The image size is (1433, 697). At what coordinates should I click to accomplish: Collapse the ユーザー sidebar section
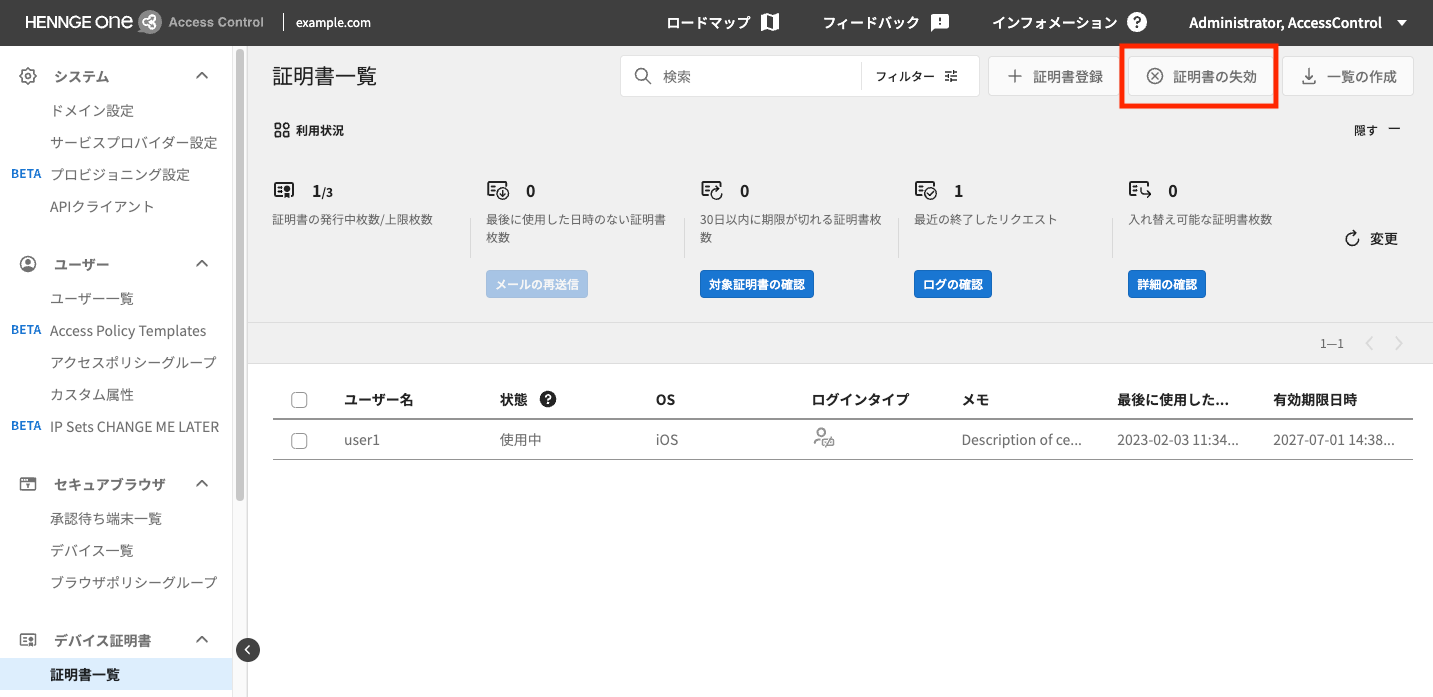pyautogui.click(x=202, y=264)
